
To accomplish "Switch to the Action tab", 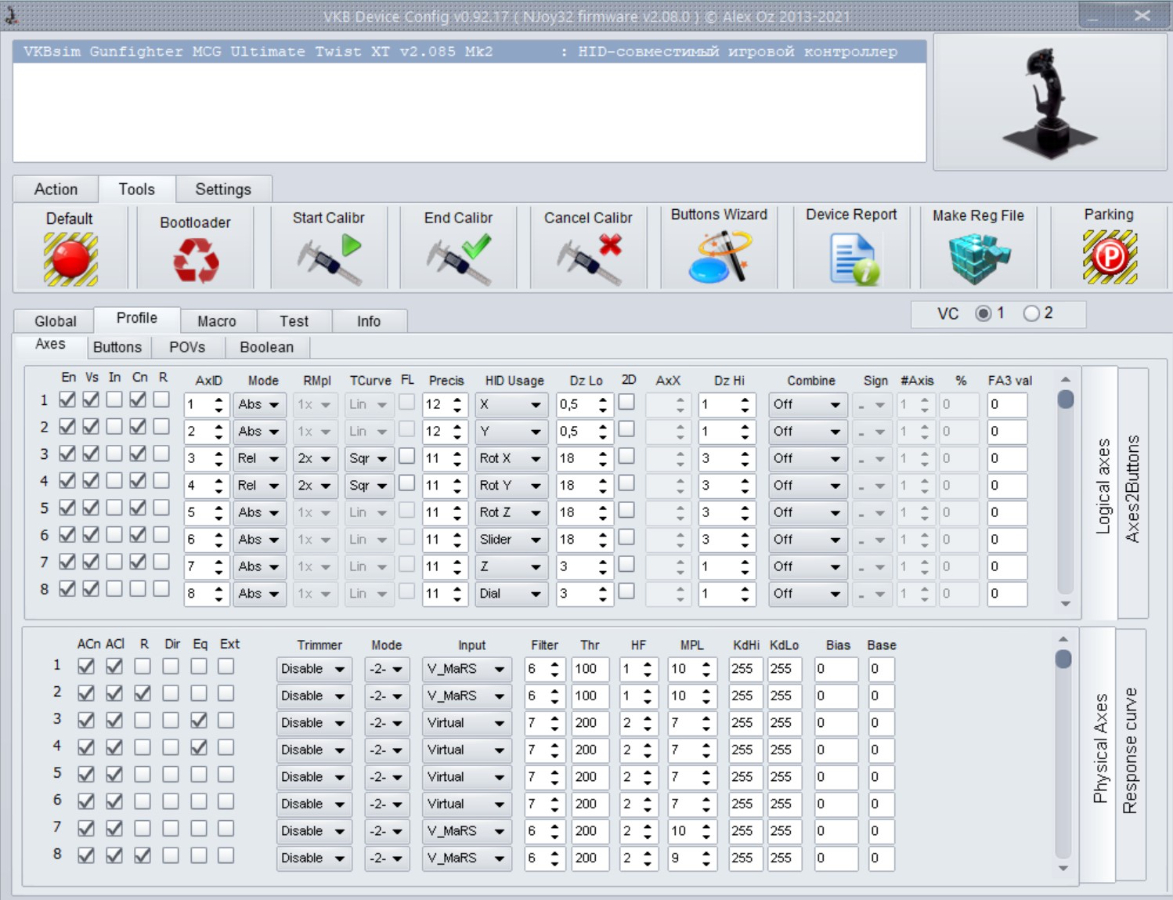I will tap(56, 189).
